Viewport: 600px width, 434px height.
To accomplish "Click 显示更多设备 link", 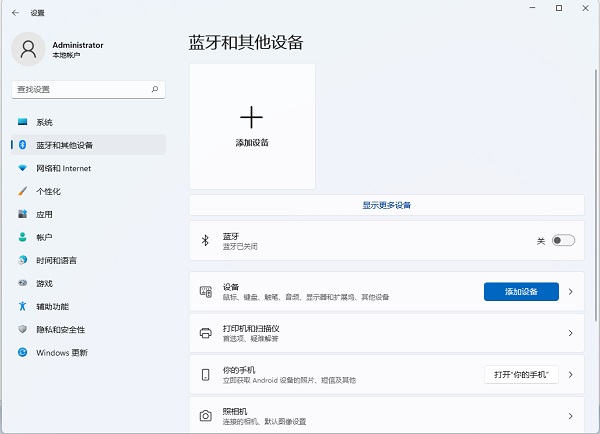I will (x=386, y=205).
